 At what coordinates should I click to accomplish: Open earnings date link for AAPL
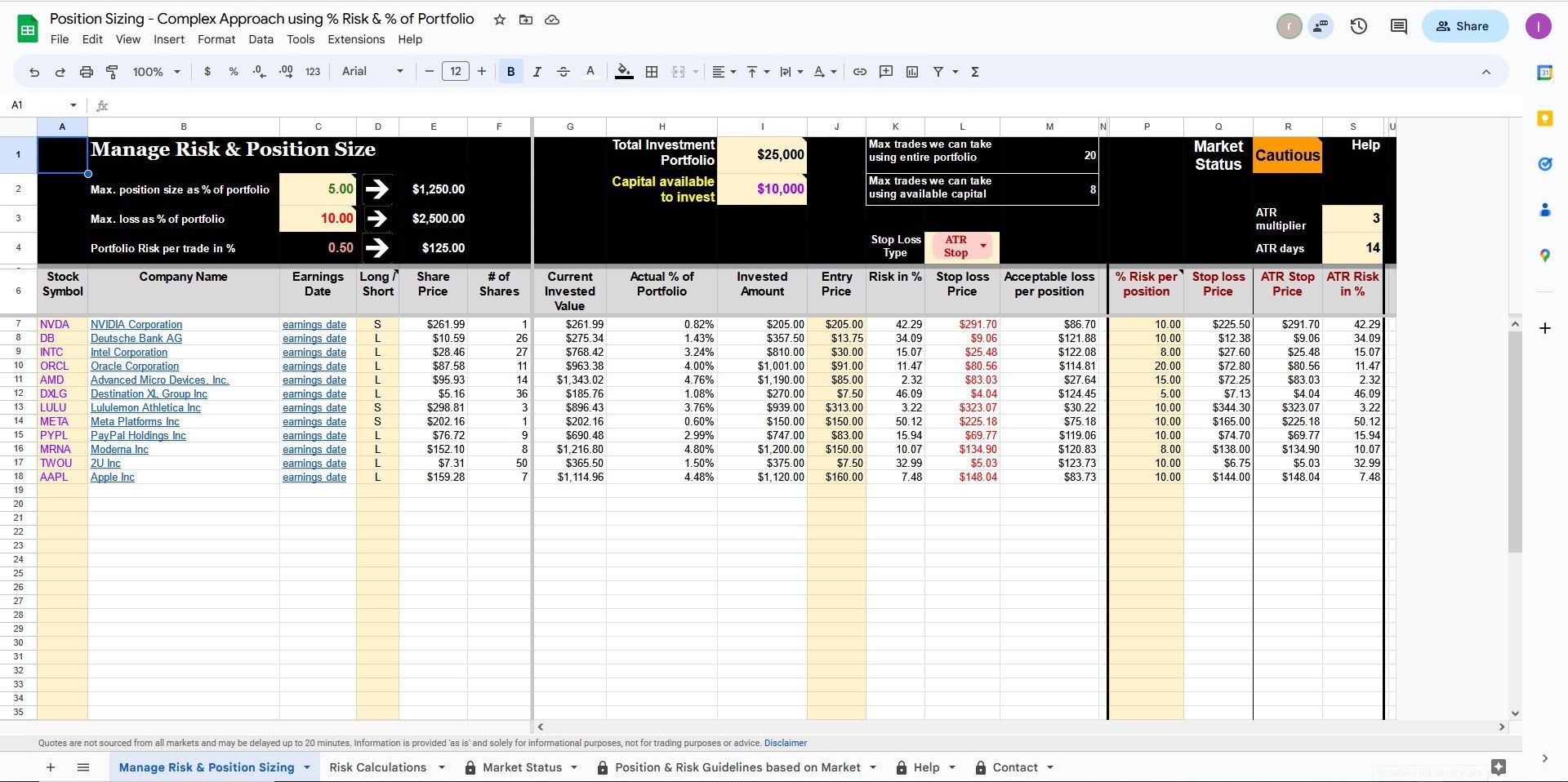(x=314, y=477)
